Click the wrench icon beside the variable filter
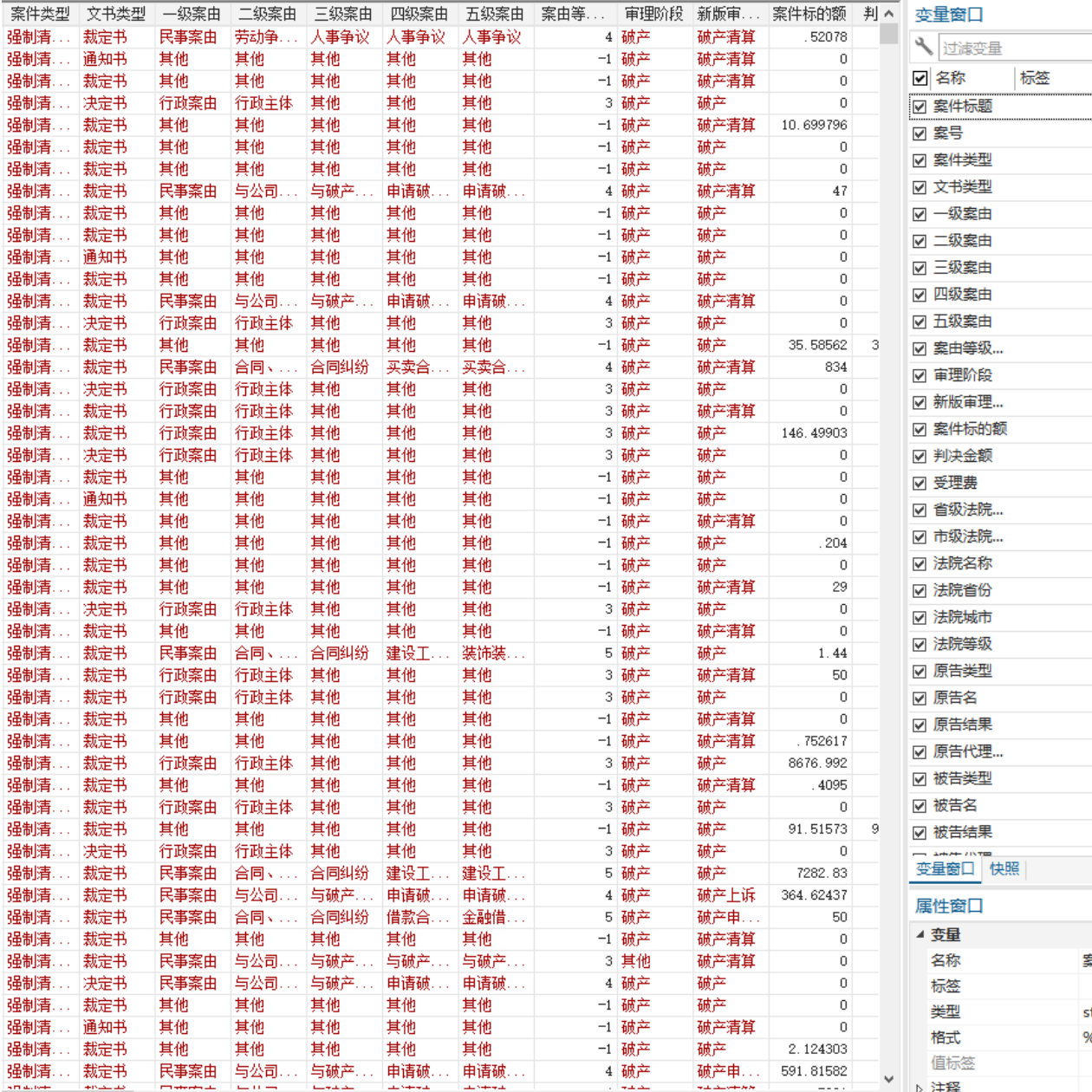1092x1092 pixels. pyautogui.click(x=924, y=46)
